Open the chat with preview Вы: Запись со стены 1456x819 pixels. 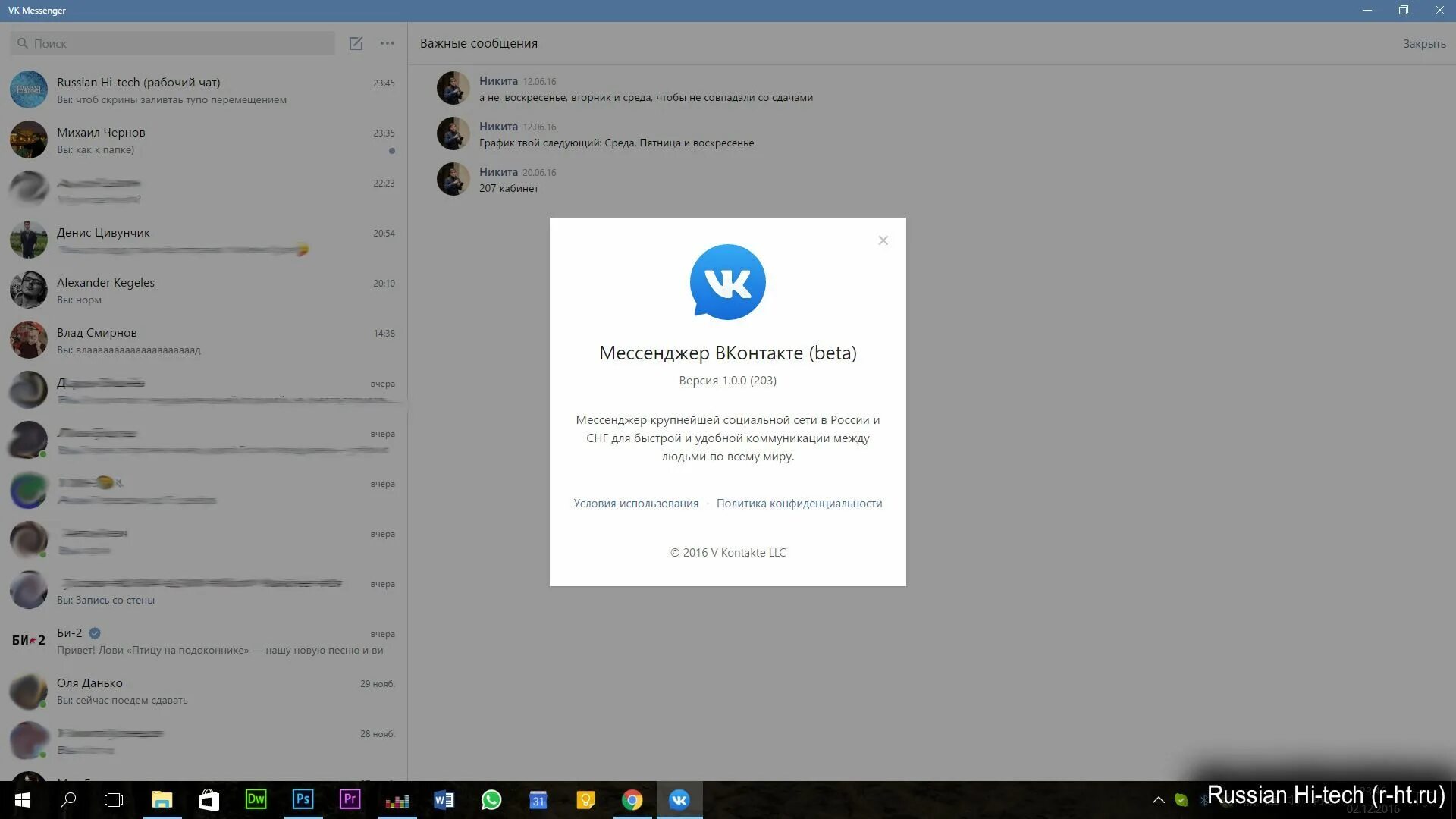pos(203,590)
